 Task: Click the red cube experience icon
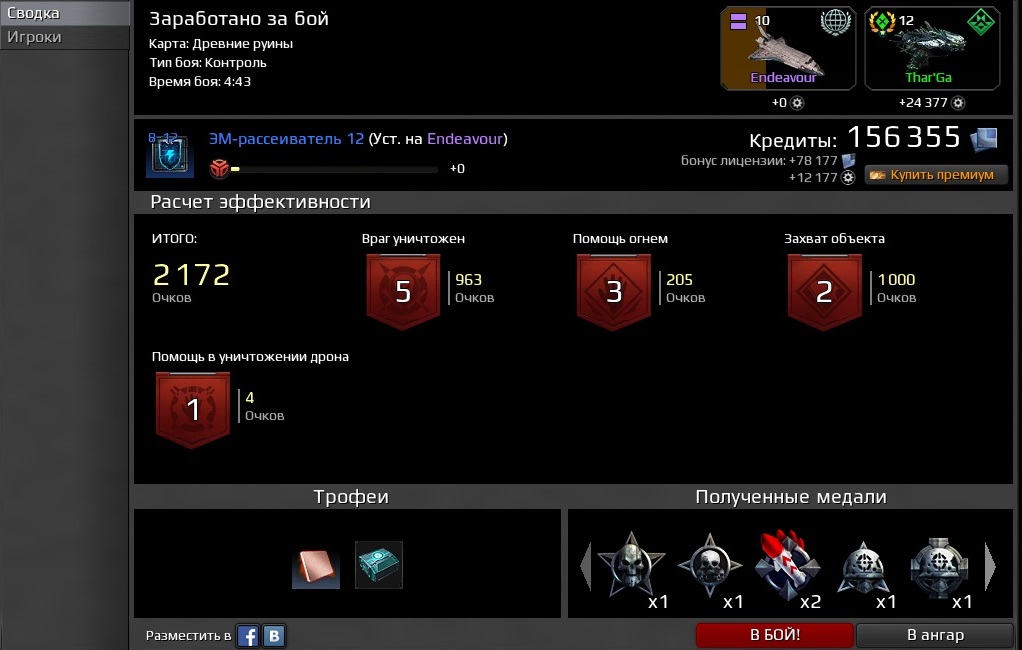[220, 168]
